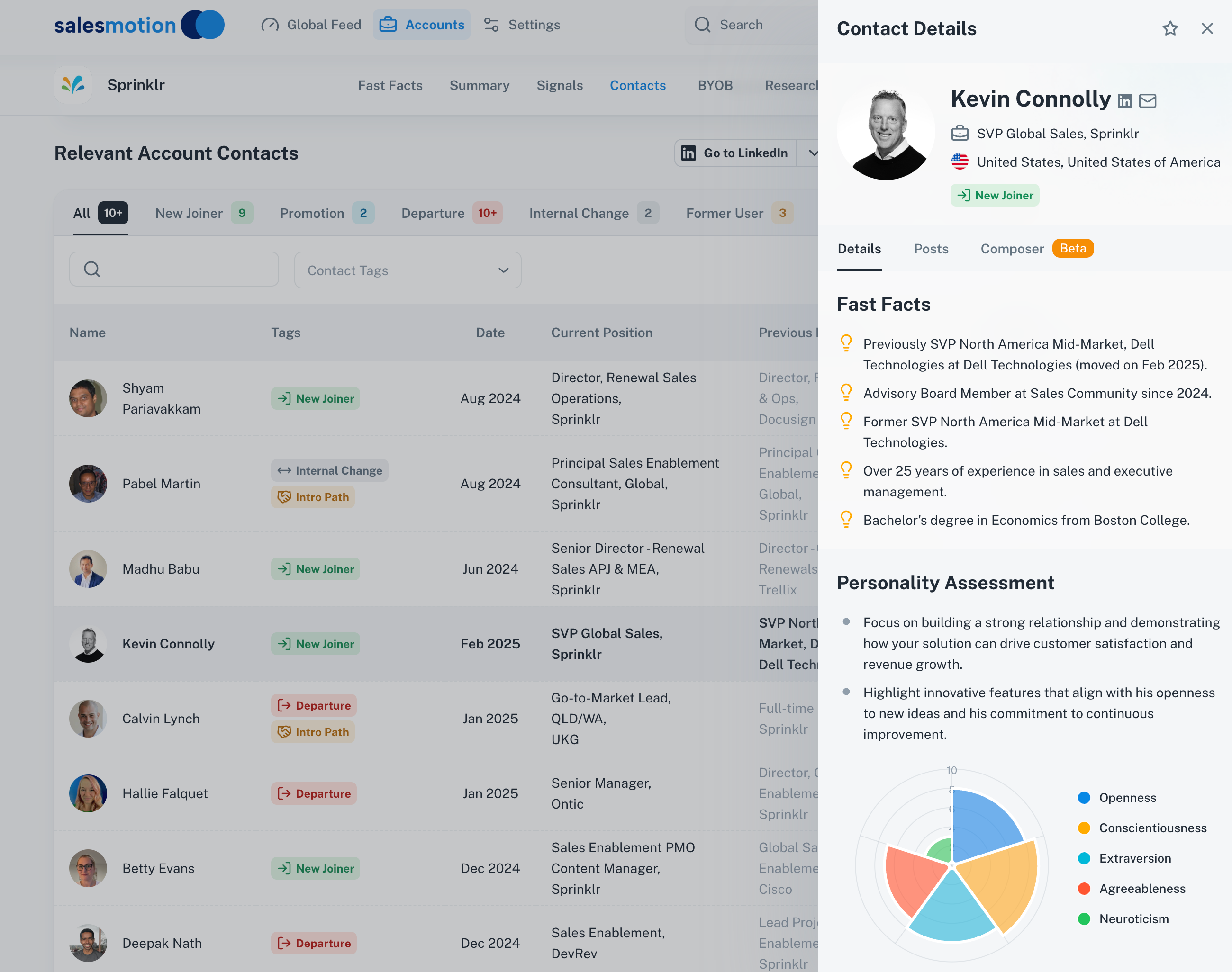Image resolution: width=1232 pixels, height=972 pixels.
Task: Open the Accounts section
Action: pyautogui.click(x=422, y=25)
